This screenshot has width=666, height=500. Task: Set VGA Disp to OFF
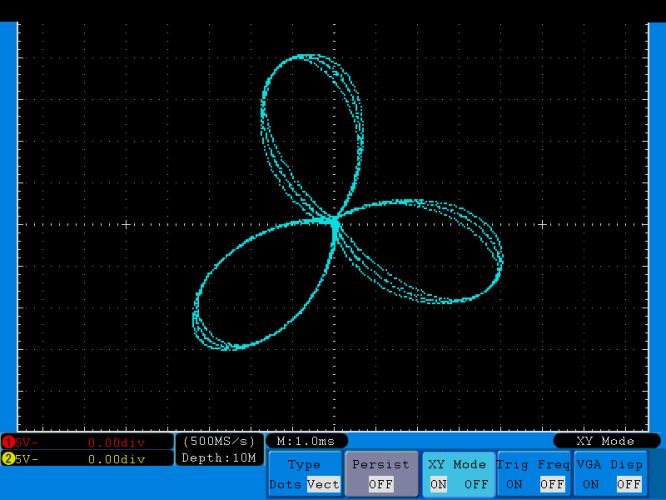pyautogui.click(x=629, y=484)
